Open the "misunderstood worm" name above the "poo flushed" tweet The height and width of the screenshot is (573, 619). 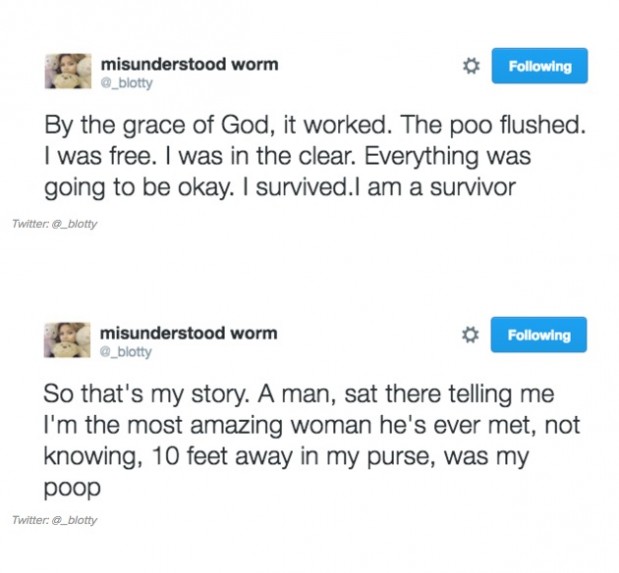[x=189, y=64]
